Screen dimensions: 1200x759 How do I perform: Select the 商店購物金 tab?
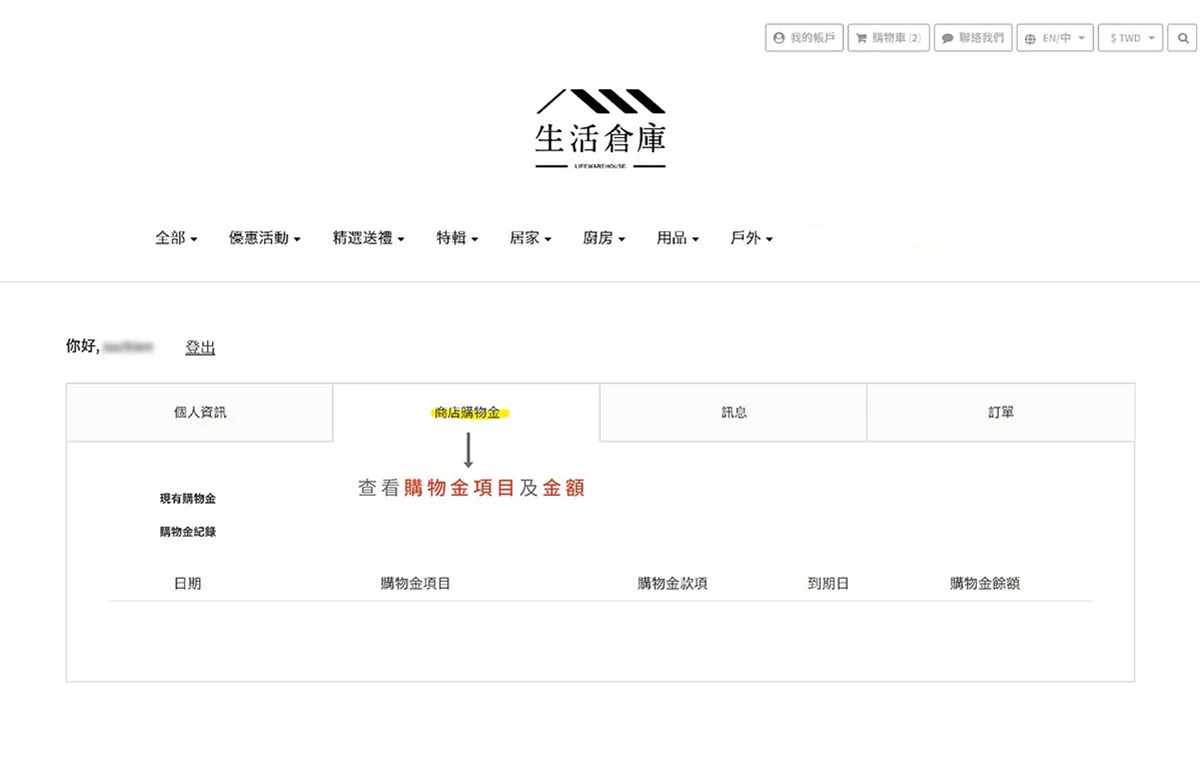pyautogui.click(x=466, y=412)
